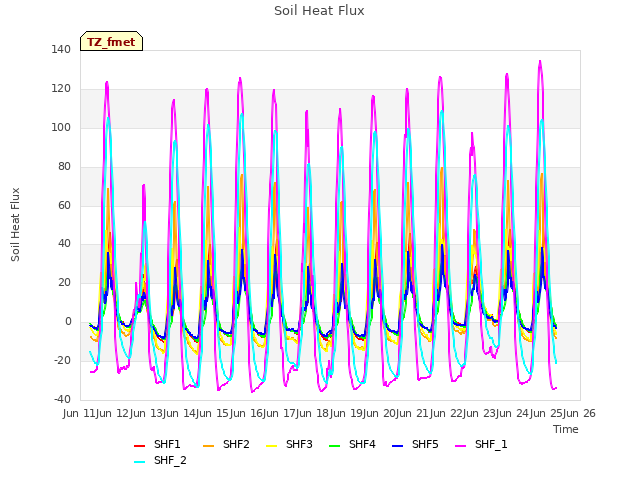The height and width of the screenshot is (480, 640).
Task: Click the 120 y-axis tick label
Action: tap(61, 89)
